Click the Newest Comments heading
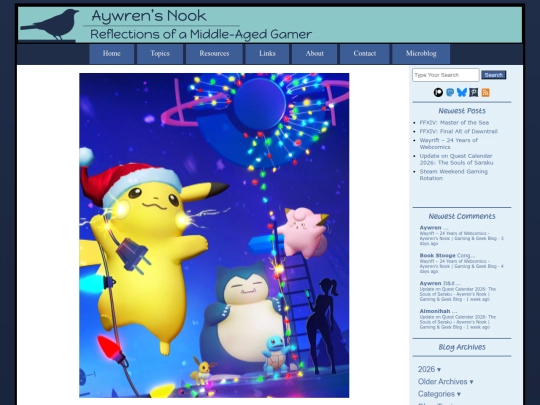 [x=462, y=216]
